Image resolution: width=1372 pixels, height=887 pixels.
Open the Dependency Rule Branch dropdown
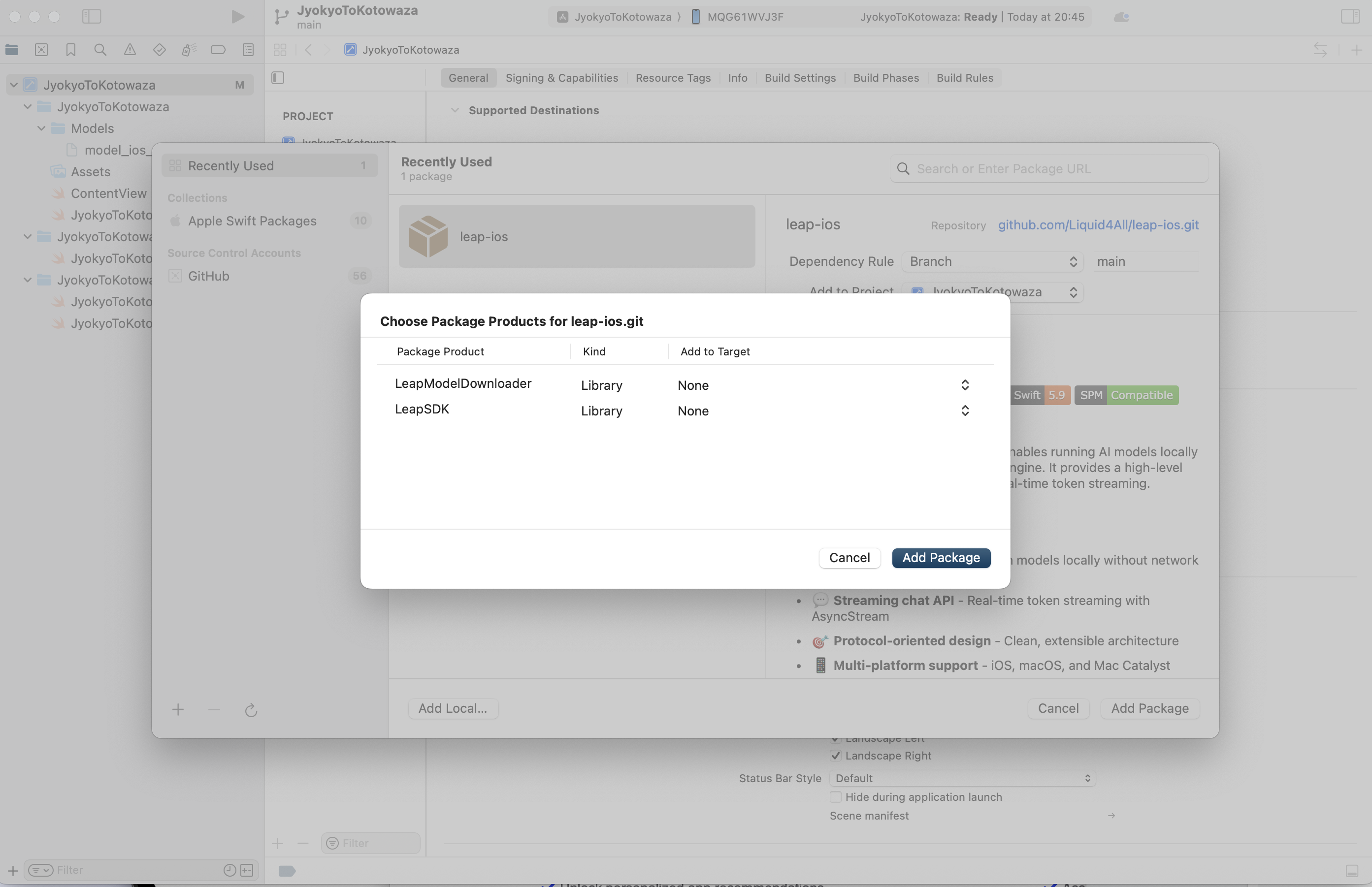point(992,261)
